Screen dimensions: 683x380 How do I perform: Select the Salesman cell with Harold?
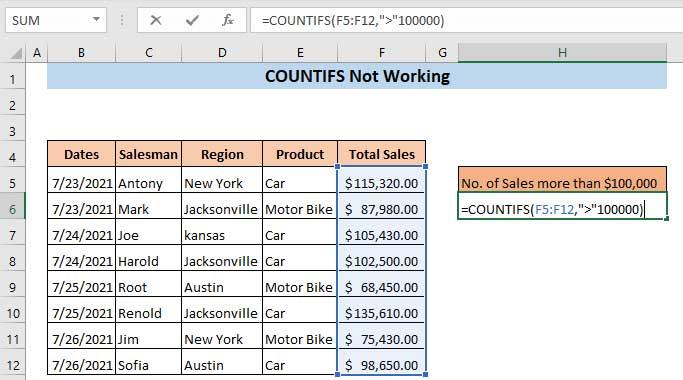[149, 261]
